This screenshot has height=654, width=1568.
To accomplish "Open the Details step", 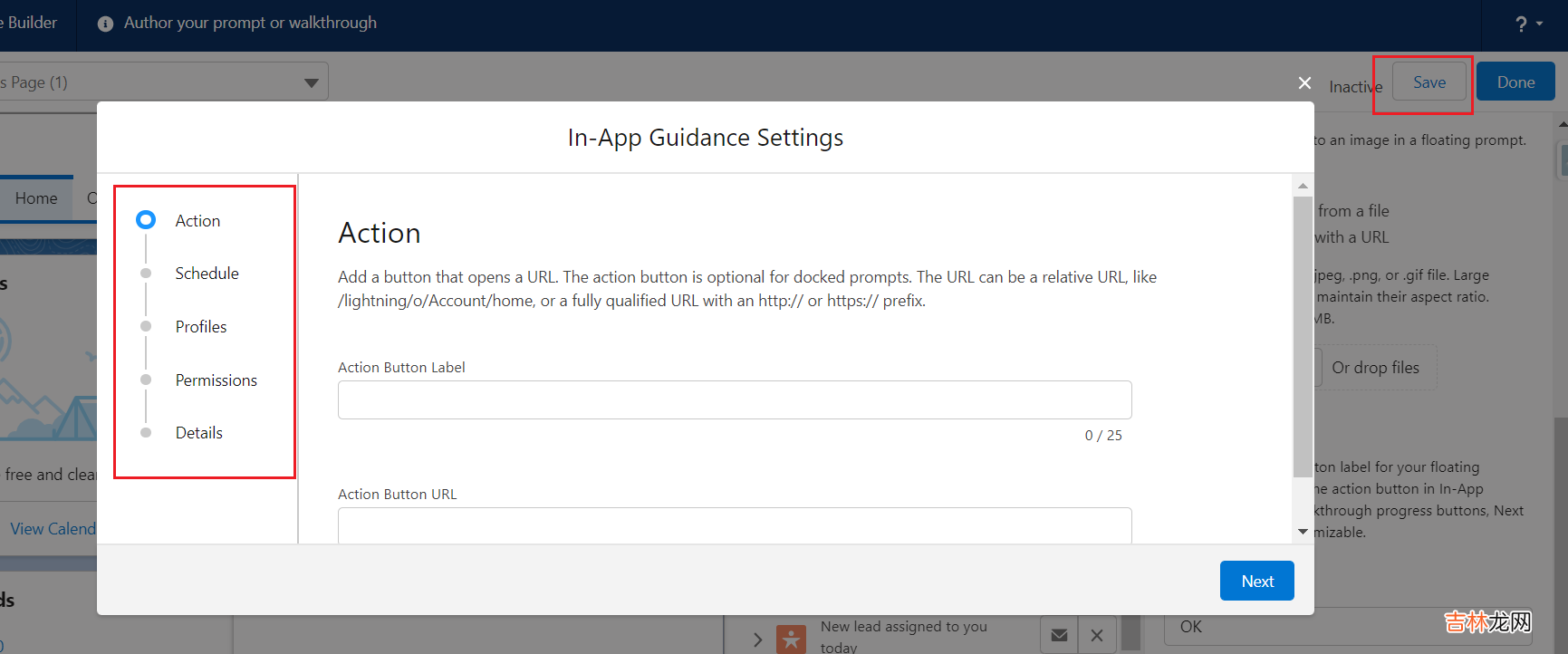I will click(x=199, y=433).
